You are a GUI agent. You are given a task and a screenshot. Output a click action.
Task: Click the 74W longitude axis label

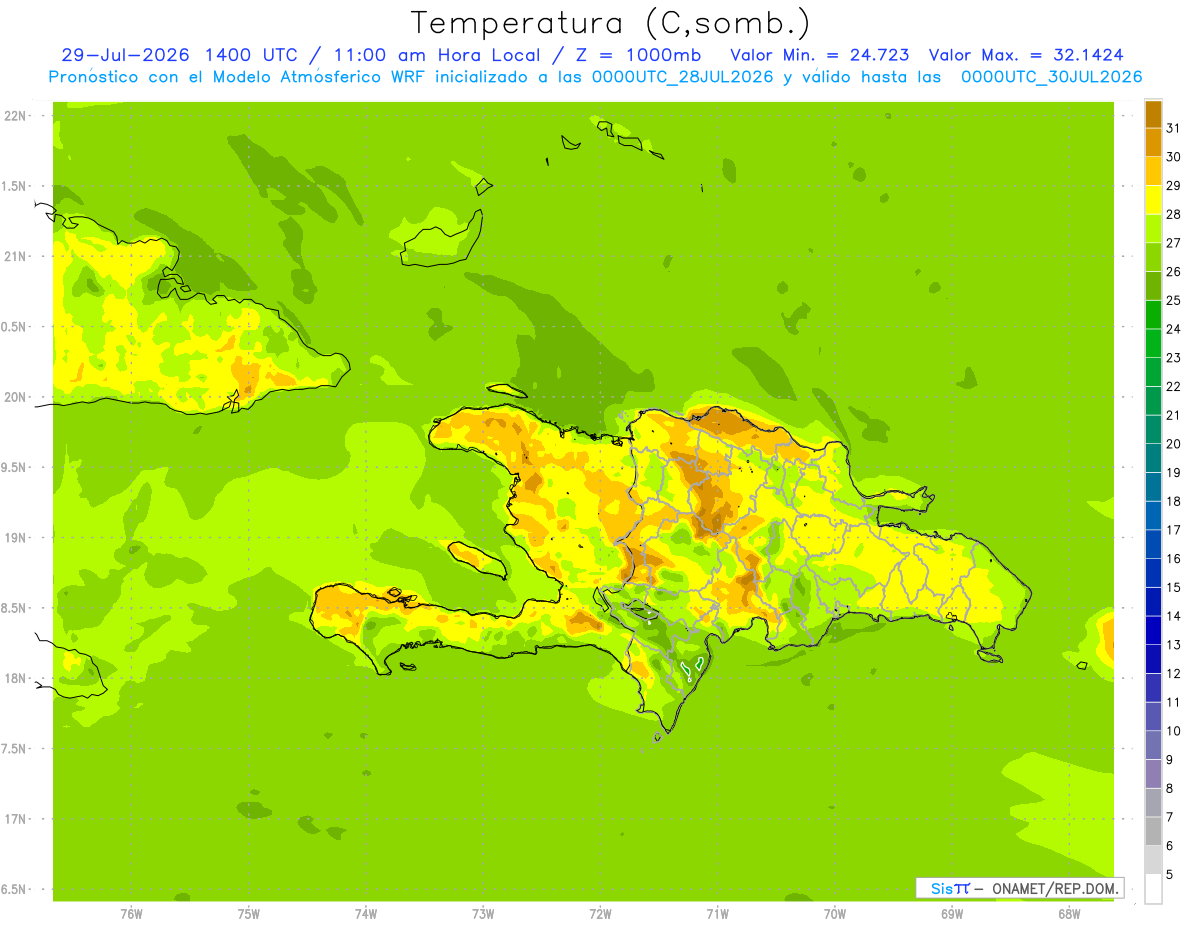click(365, 913)
